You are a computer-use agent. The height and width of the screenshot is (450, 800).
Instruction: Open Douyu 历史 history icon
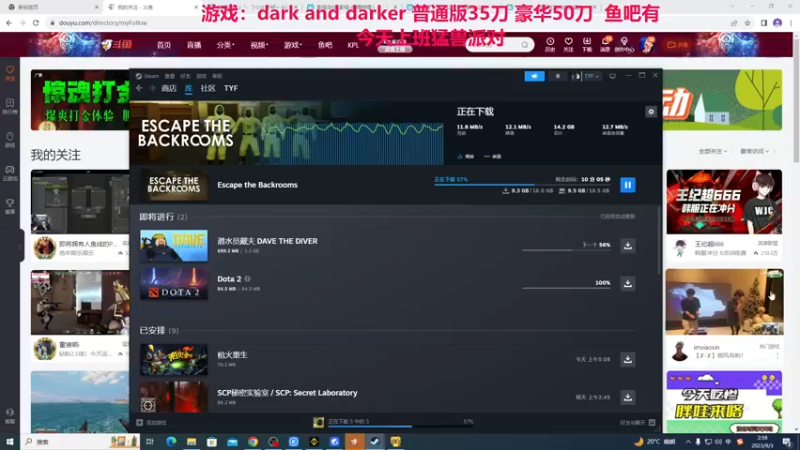(549, 44)
